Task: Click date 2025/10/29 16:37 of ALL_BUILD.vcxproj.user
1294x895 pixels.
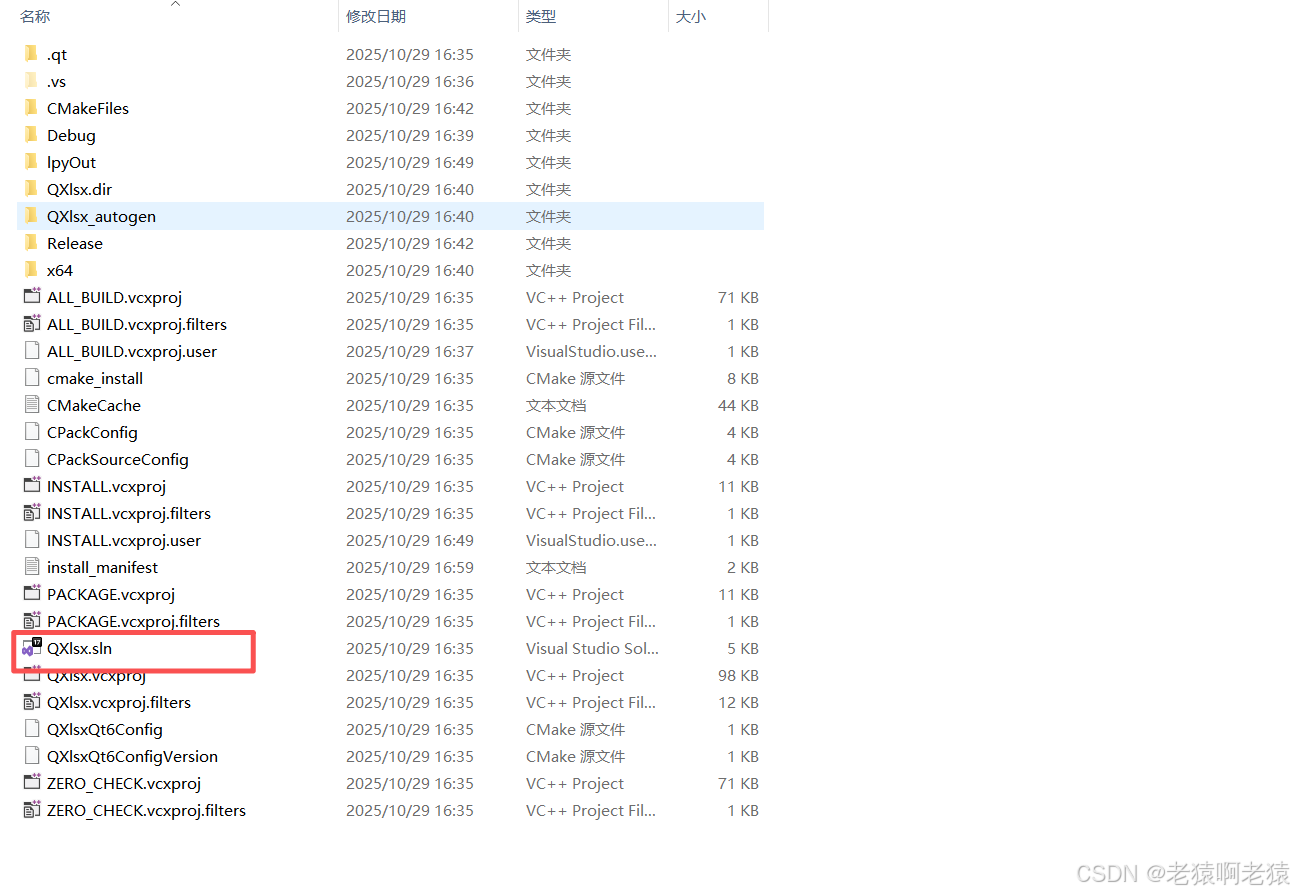Action: pos(410,351)
